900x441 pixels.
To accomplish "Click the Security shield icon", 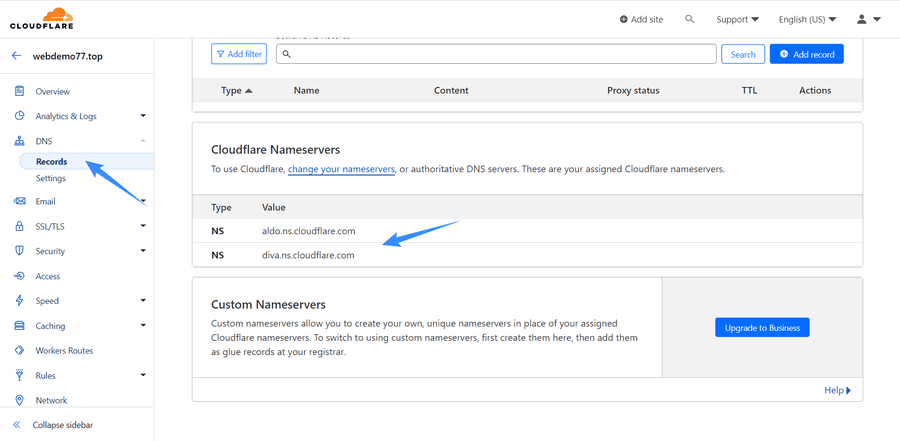I will point(20,251).
